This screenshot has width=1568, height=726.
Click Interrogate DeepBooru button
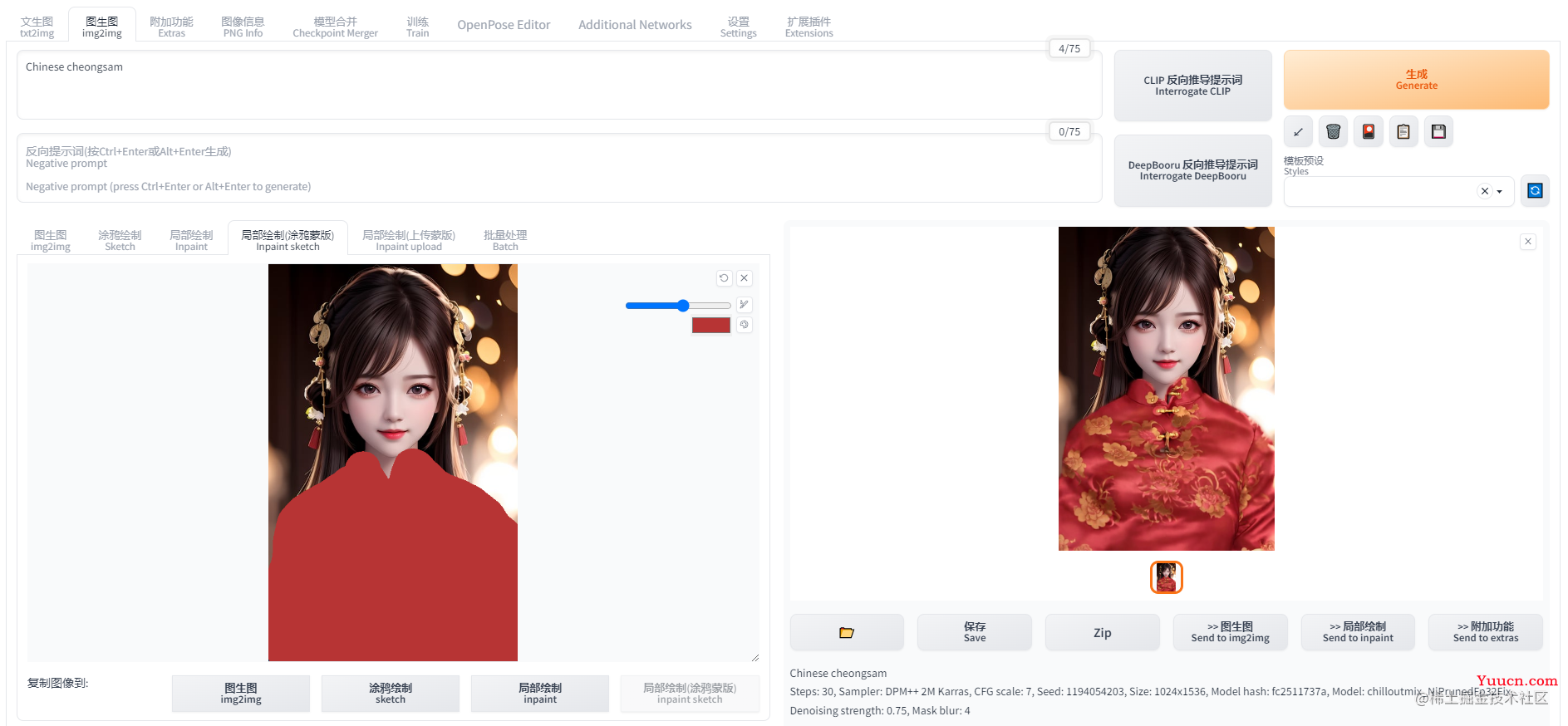tap(1192, 170)
